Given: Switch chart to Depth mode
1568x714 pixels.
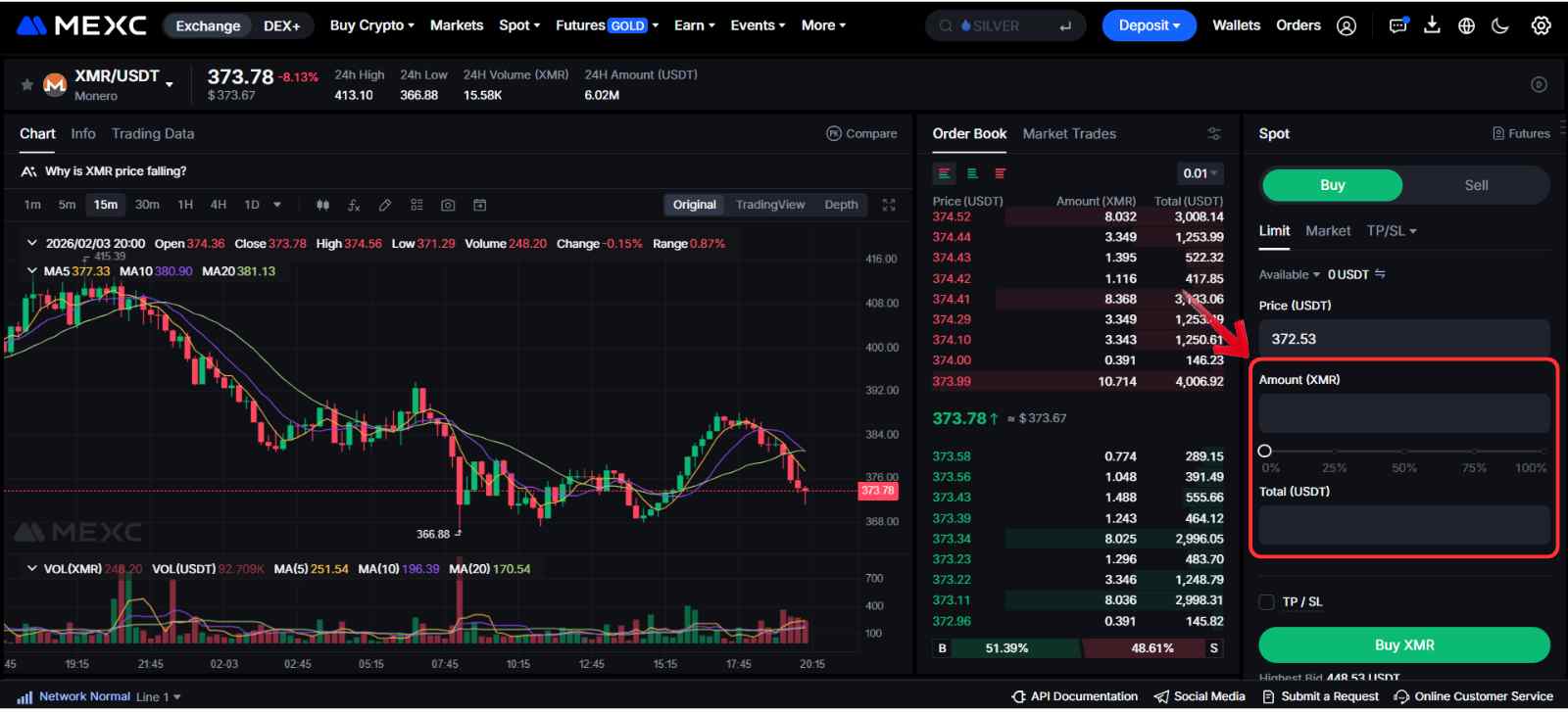Looking at the screenshot, I should [x=841, y=205].
